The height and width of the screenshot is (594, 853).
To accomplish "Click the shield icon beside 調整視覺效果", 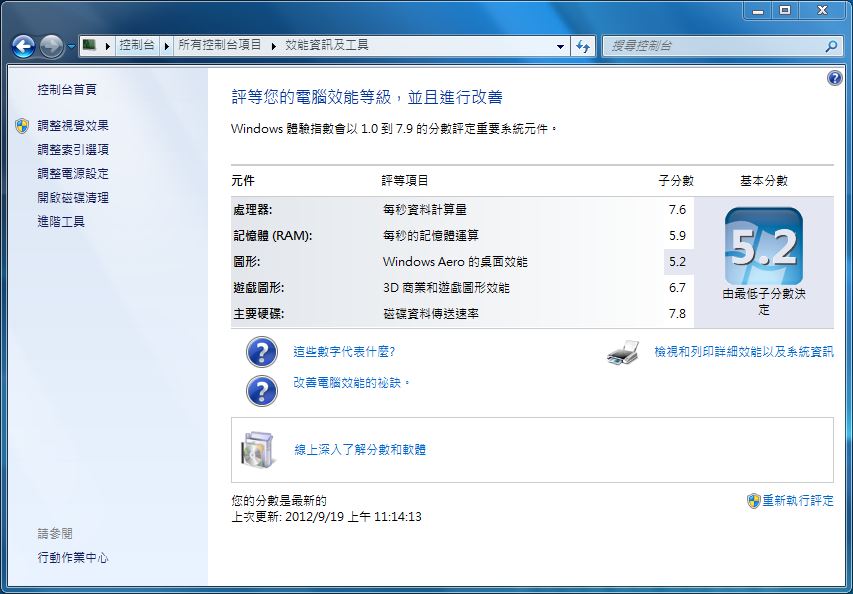I will pyautogui.click(x=22, y=126).
